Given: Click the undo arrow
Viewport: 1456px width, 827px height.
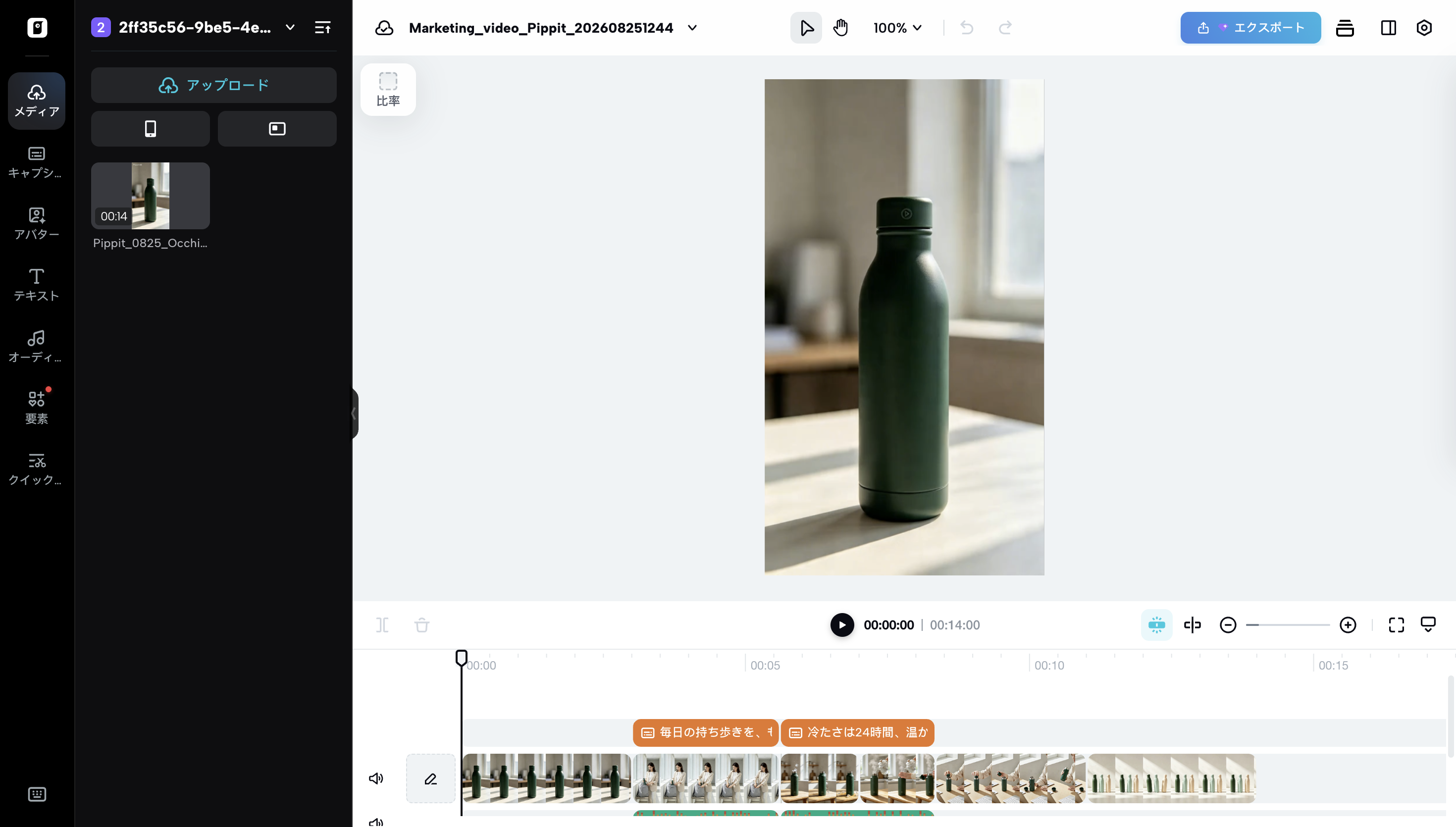Looking at the screenshot, I should pyautogui.click(x=967, y=28).
